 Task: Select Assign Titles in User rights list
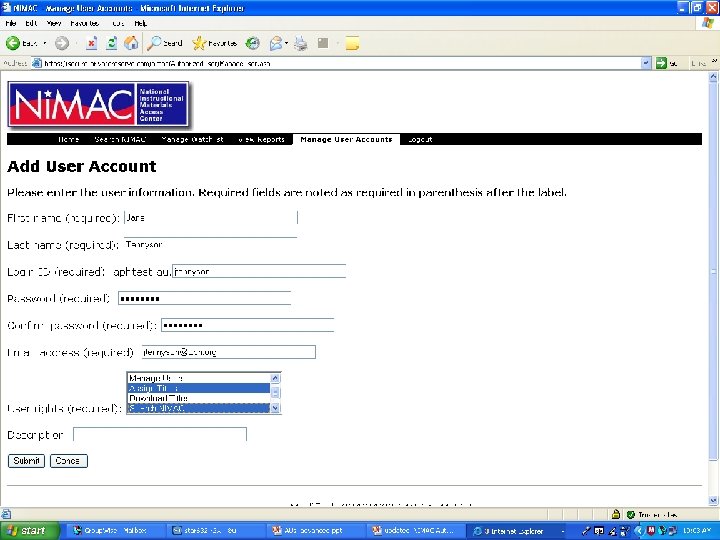coord(198,388)
